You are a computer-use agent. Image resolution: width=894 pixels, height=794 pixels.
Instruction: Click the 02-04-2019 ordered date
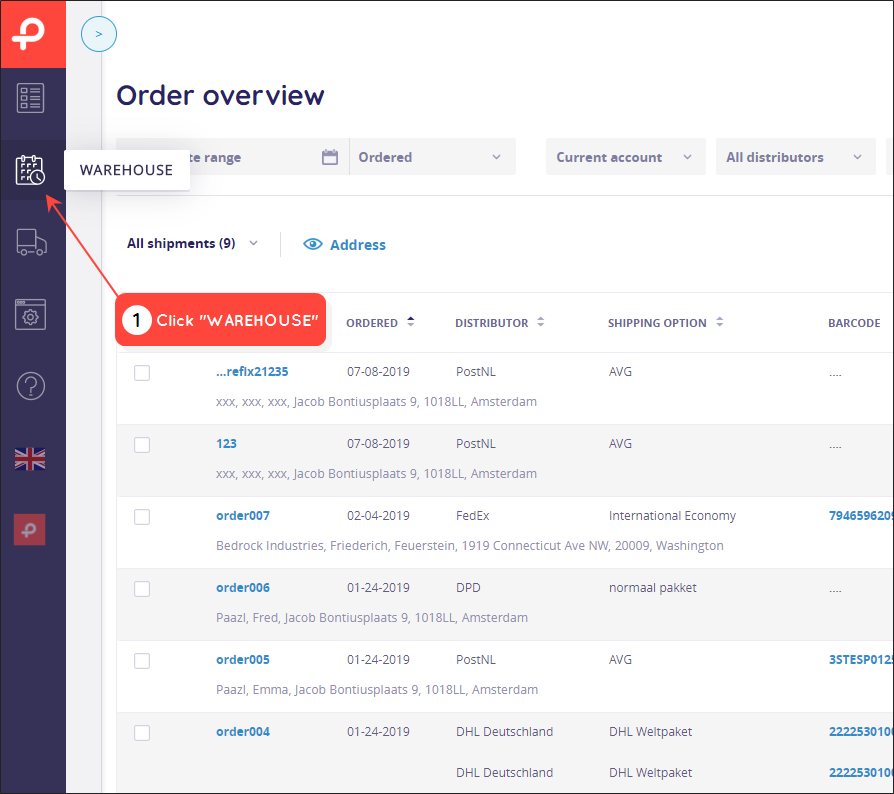tap(379, 516)
